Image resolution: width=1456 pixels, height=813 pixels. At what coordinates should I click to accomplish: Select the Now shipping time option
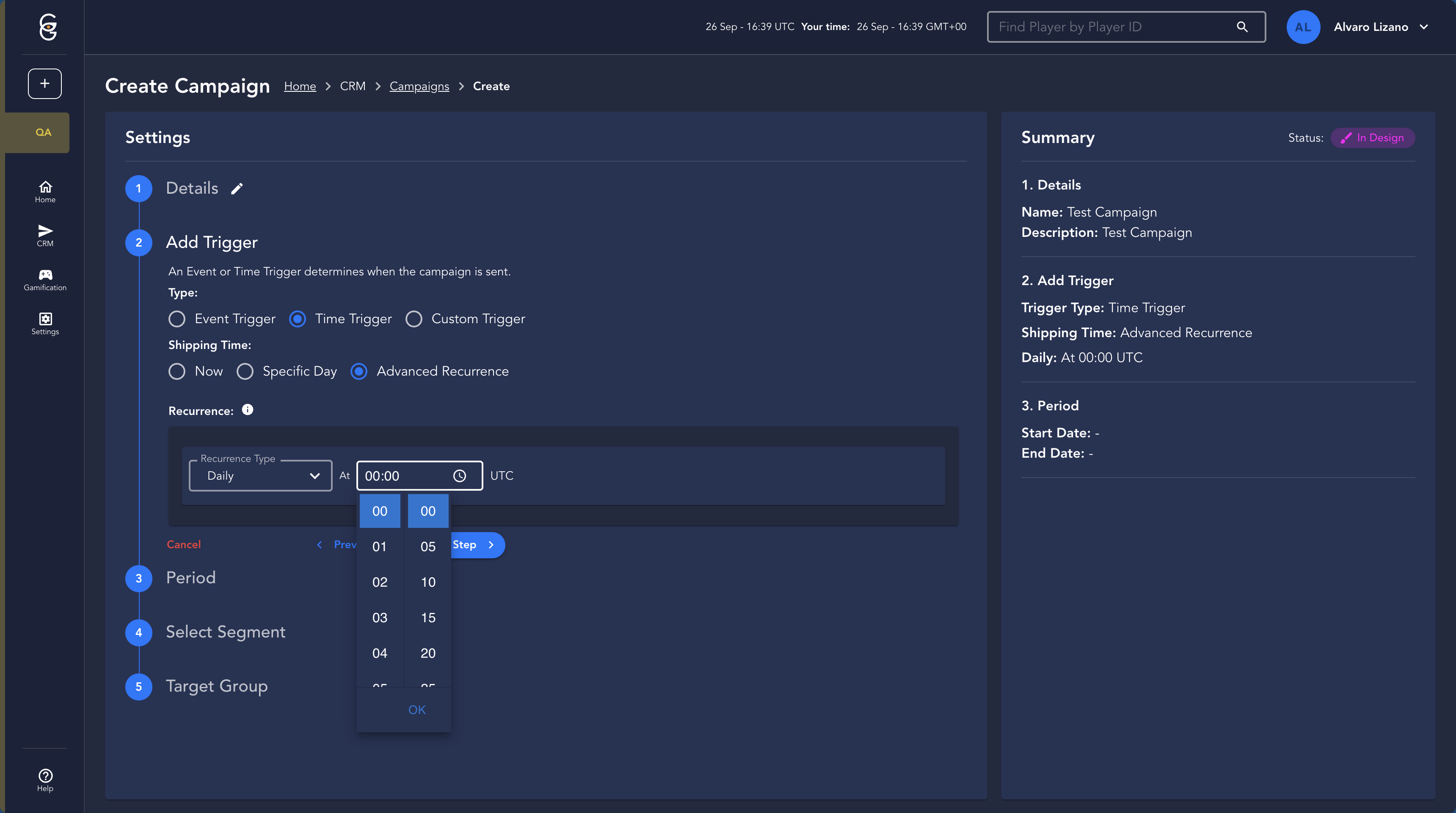177,371
